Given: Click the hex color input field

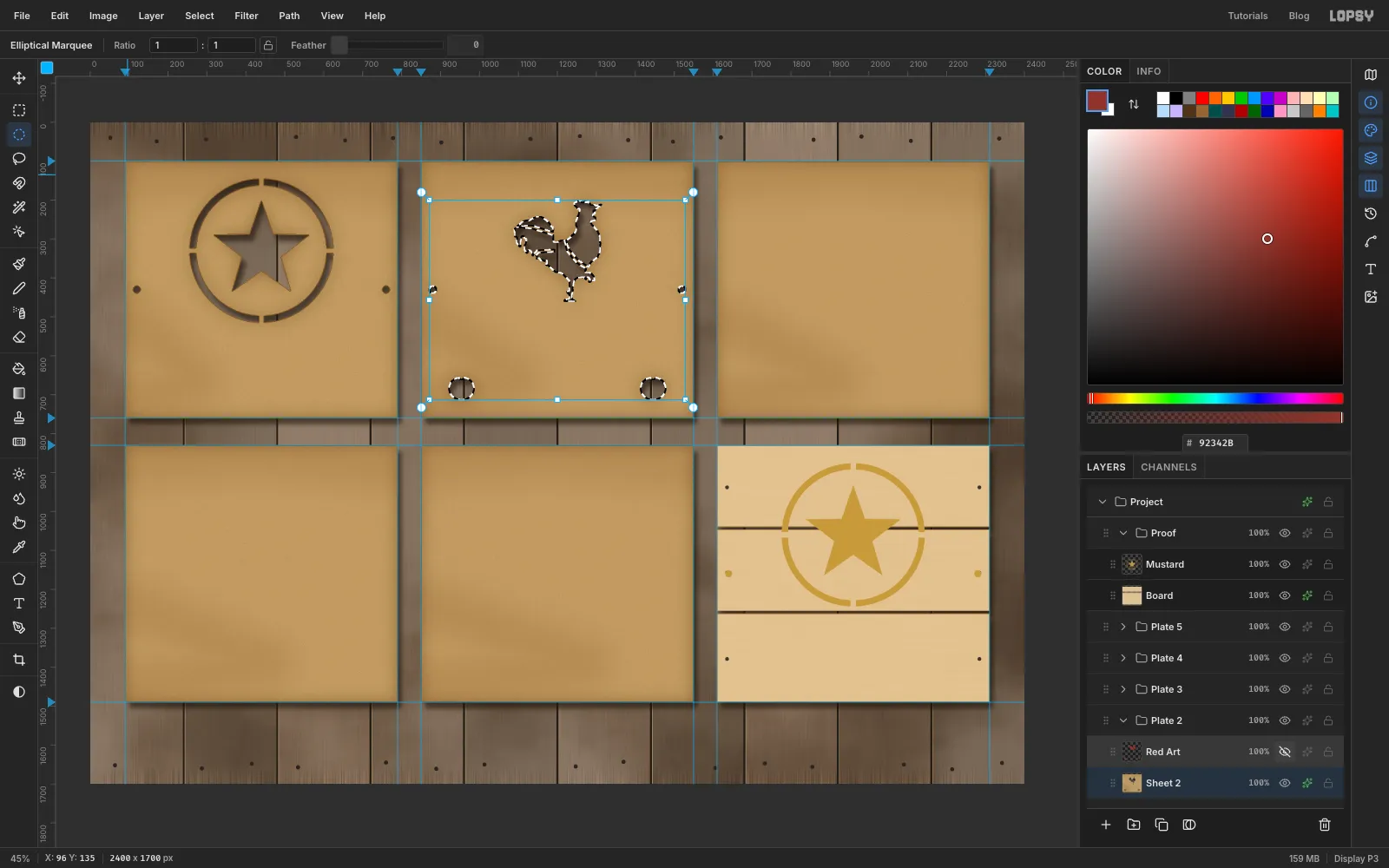Looking at the screenshot, I should 1215,443.
